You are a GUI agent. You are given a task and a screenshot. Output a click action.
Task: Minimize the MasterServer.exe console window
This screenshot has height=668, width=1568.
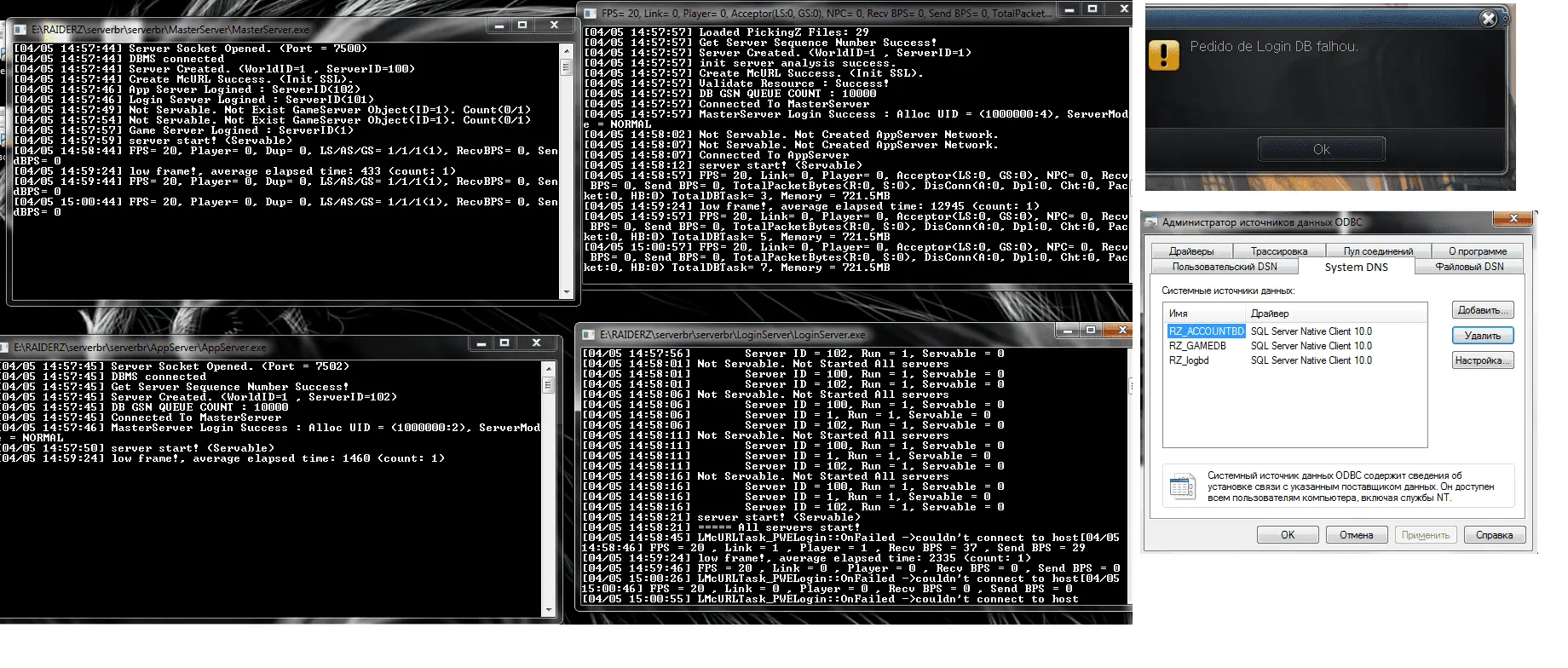500,26
